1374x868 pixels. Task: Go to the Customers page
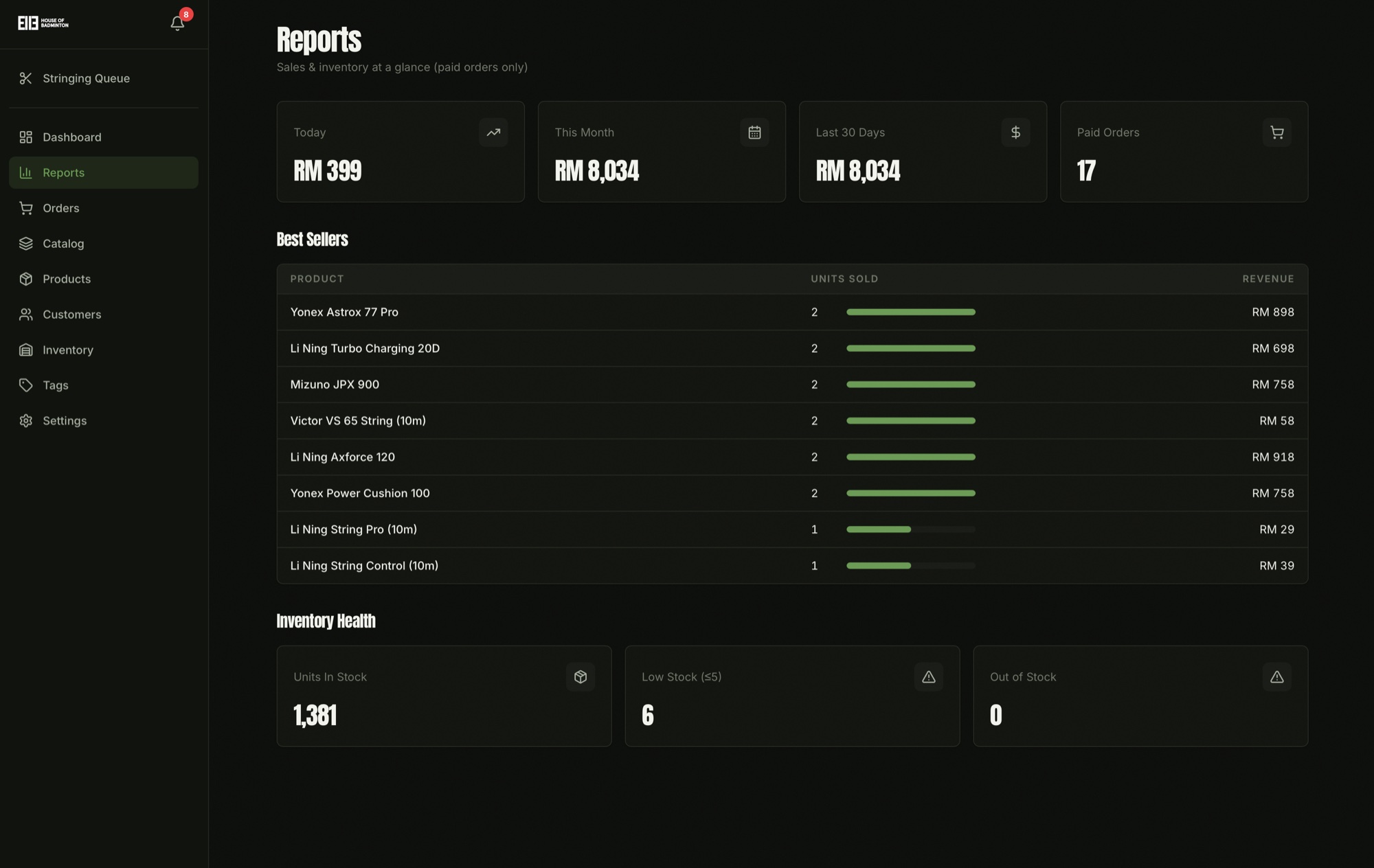click(x=104, y=315)
